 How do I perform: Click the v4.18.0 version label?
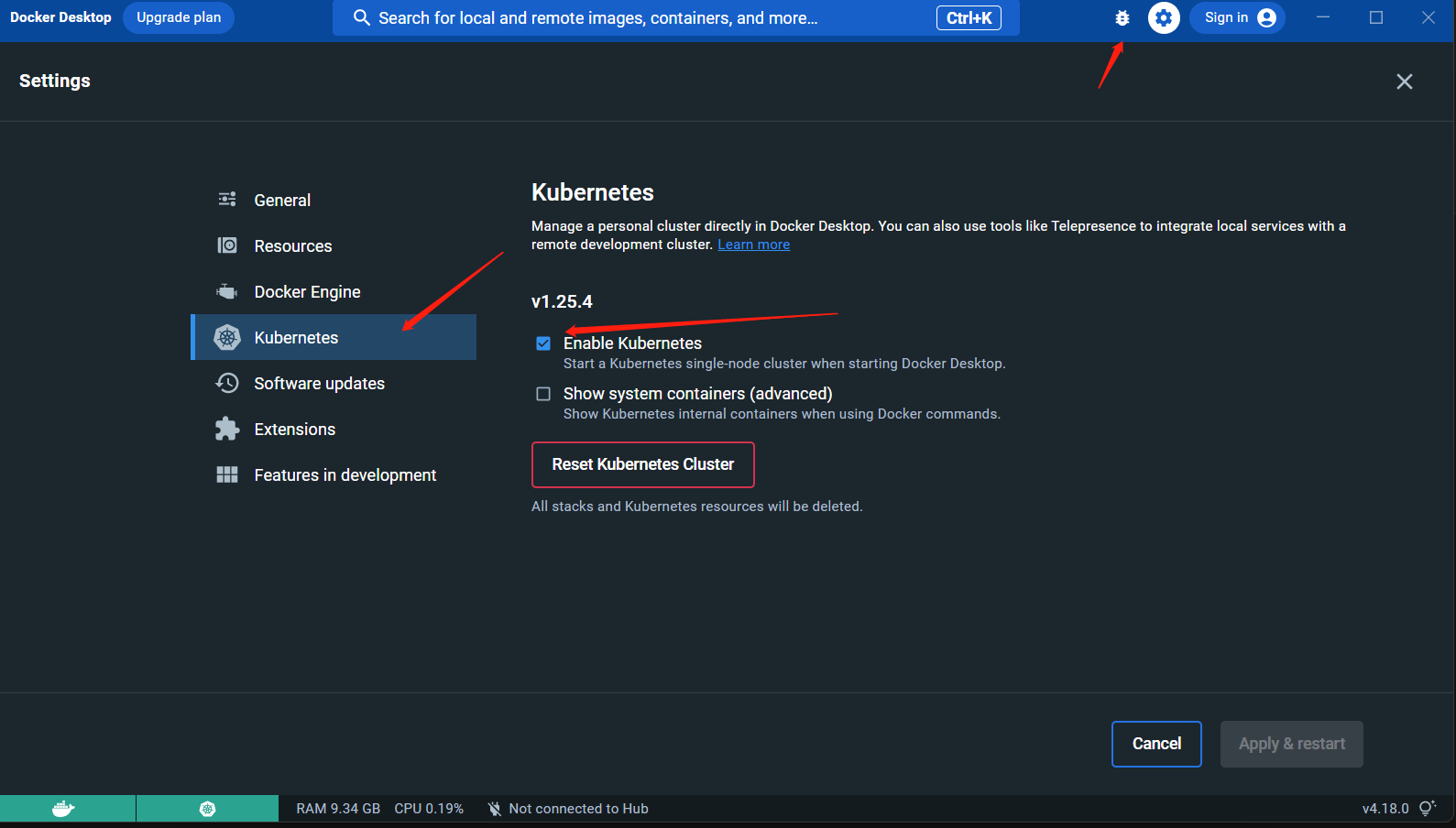pos(1385,809)
